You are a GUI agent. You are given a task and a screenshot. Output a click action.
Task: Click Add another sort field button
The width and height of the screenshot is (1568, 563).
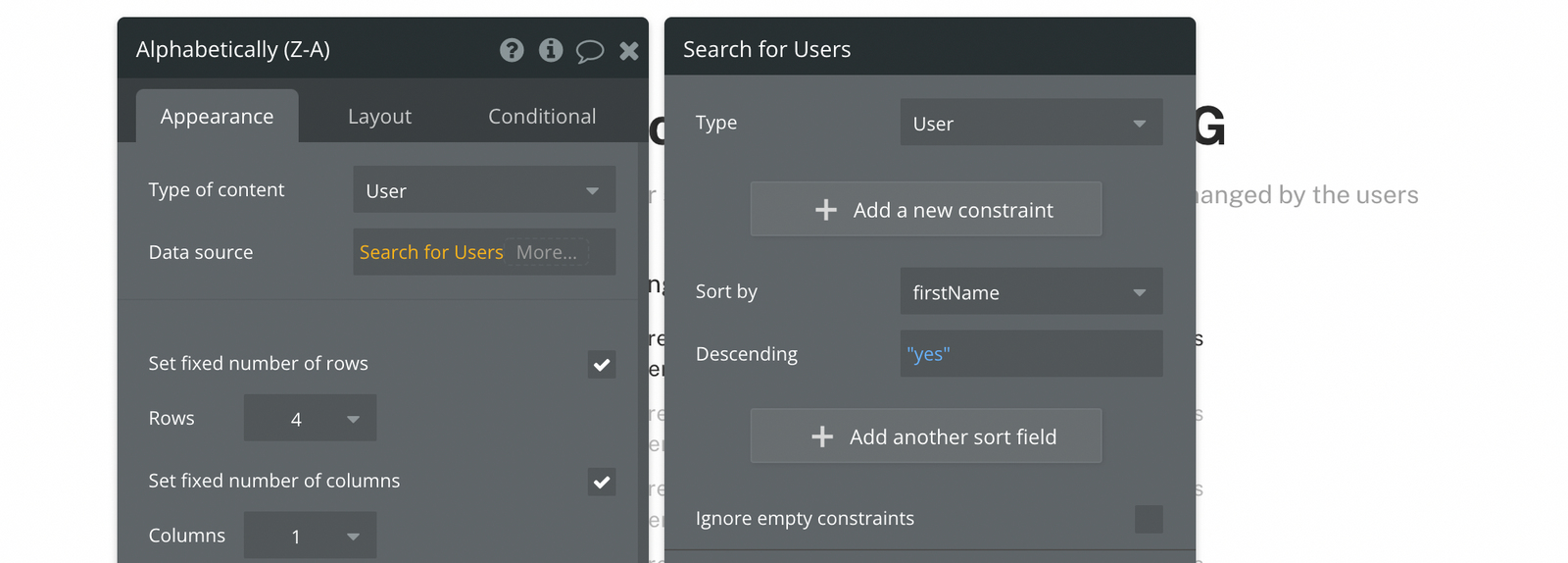coord(926,436)
